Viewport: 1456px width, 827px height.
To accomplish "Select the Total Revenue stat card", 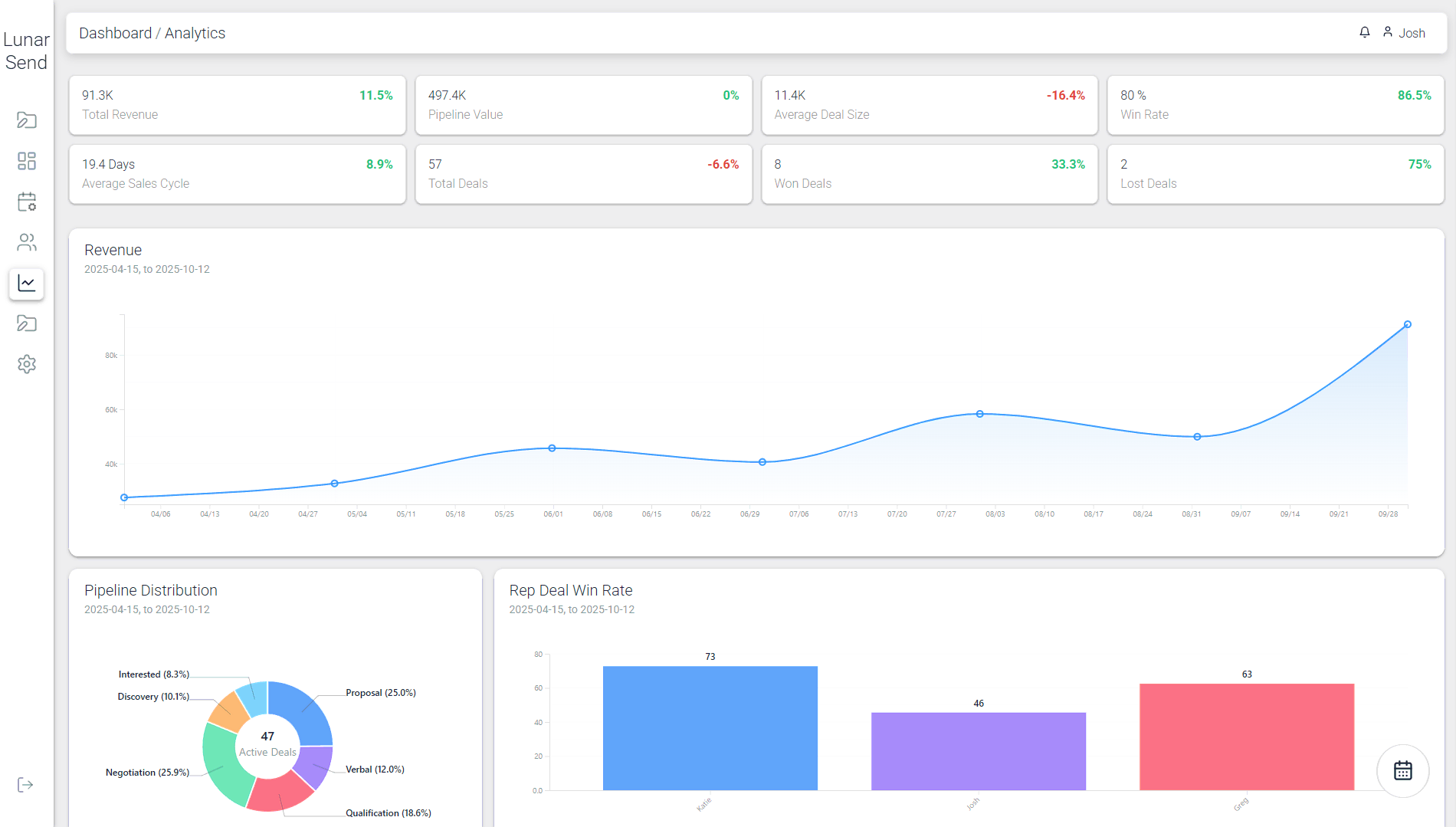I will pyautogui.click(x=237, y=105).
